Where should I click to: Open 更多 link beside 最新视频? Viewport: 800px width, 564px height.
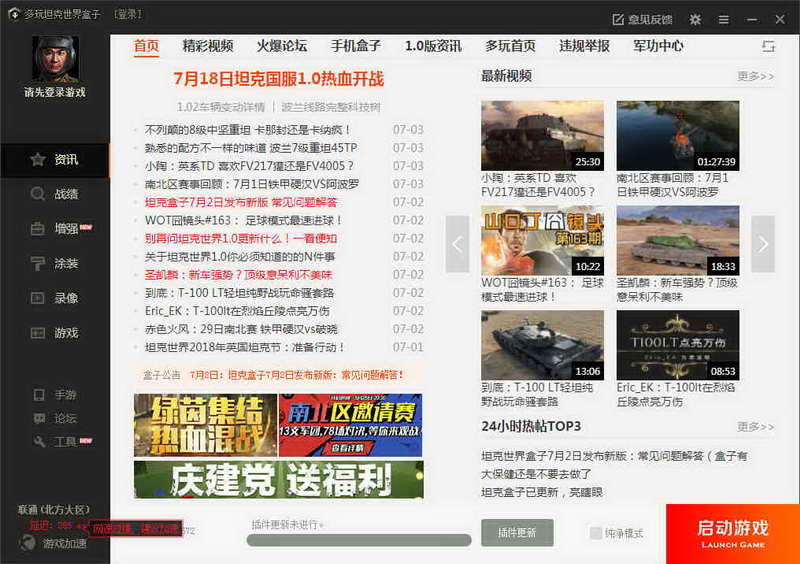tap(756, 77)
